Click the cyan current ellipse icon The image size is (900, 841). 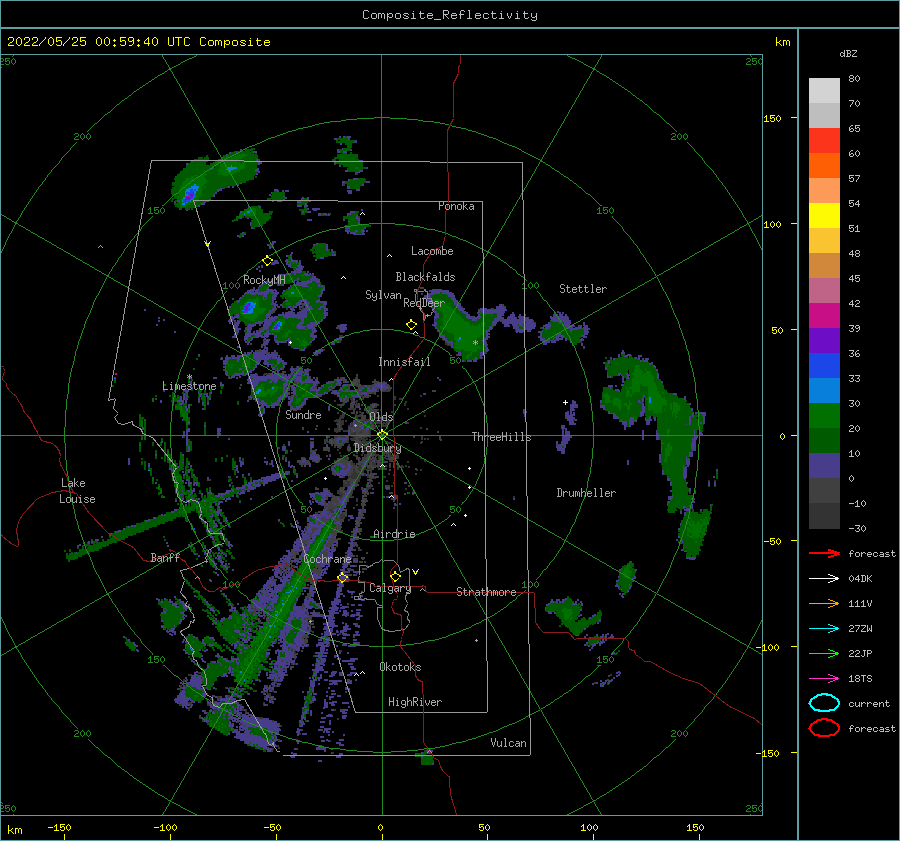click(824, 703)
